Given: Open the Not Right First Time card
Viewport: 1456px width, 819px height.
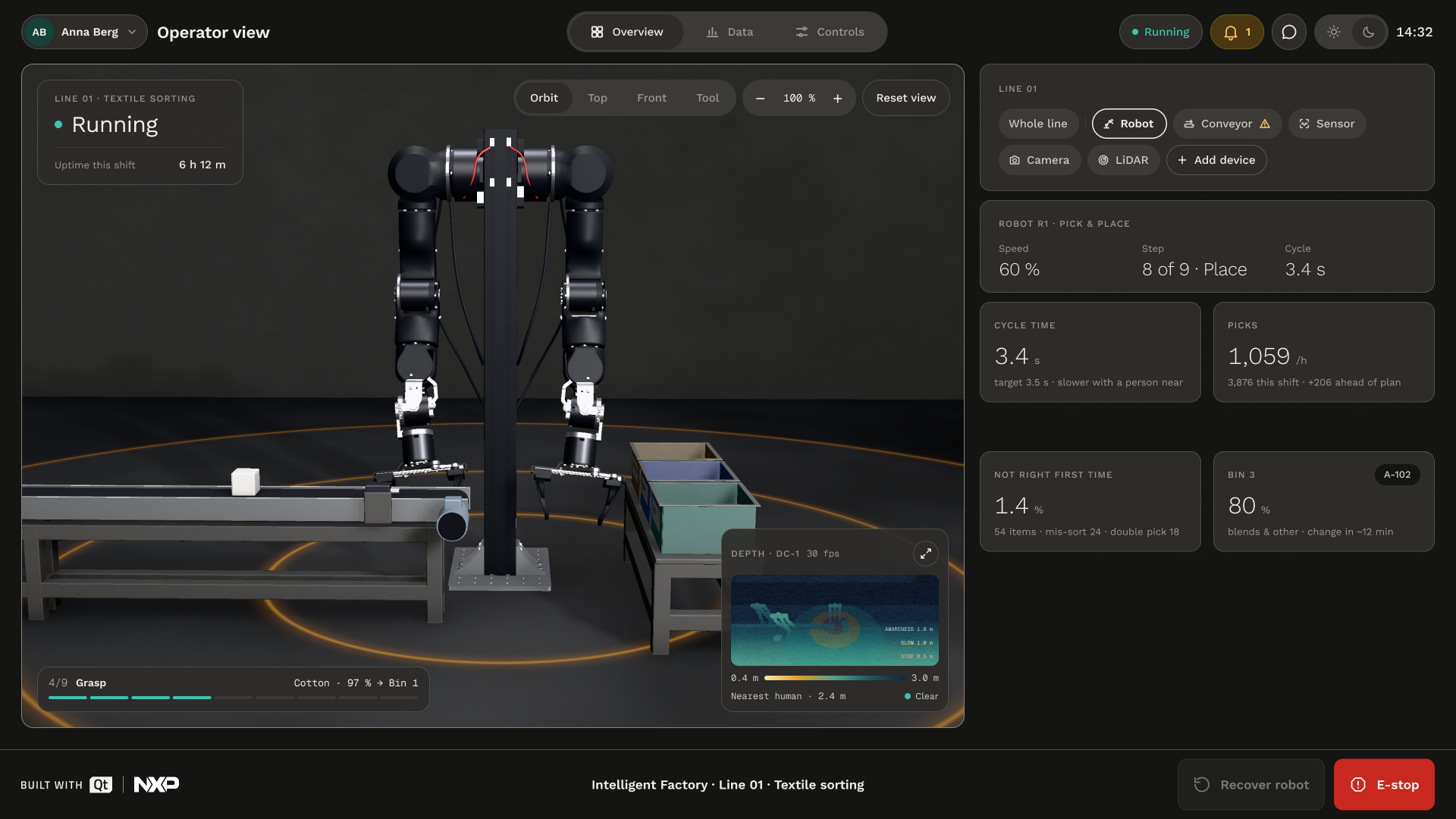Looking at the screenshot, I should 1090,501.
